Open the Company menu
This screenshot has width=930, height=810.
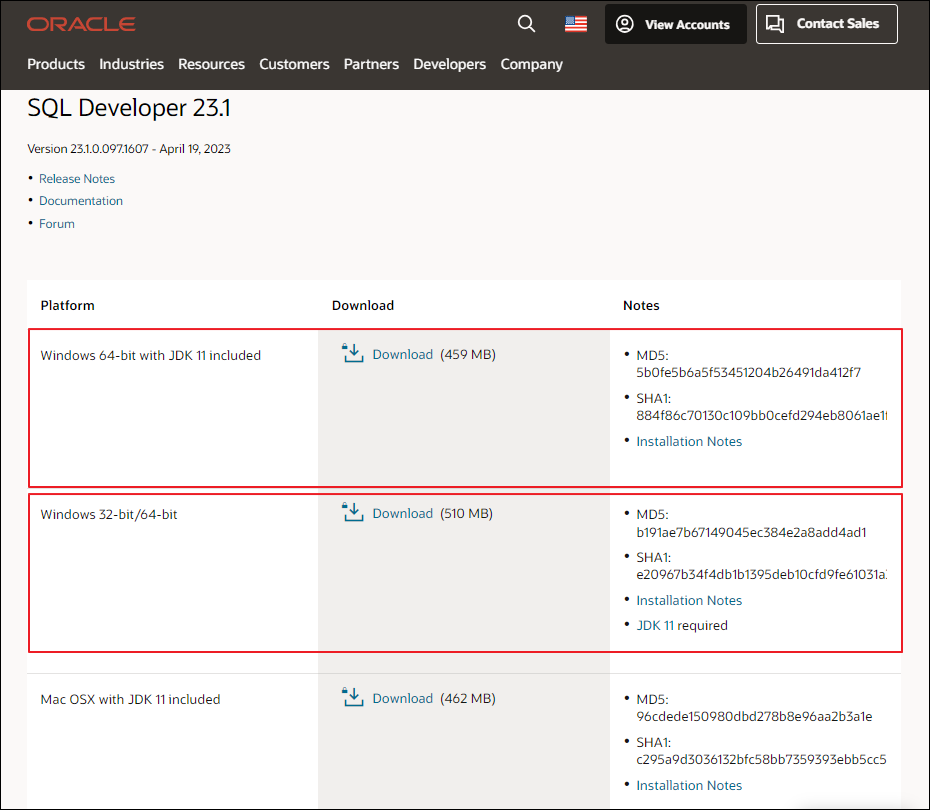click(531, 64)
